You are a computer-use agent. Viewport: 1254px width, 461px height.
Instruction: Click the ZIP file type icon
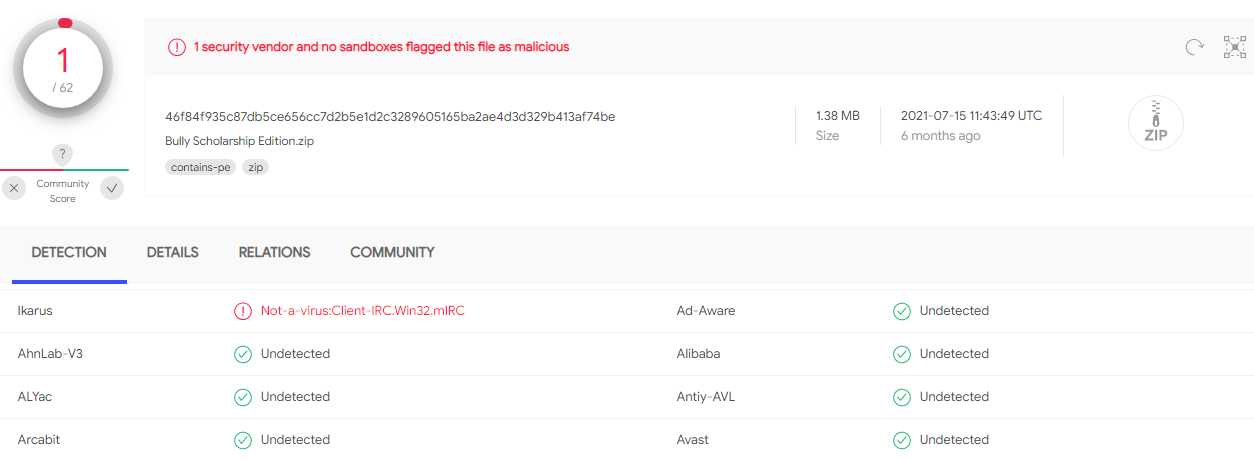coord(1155,125)
